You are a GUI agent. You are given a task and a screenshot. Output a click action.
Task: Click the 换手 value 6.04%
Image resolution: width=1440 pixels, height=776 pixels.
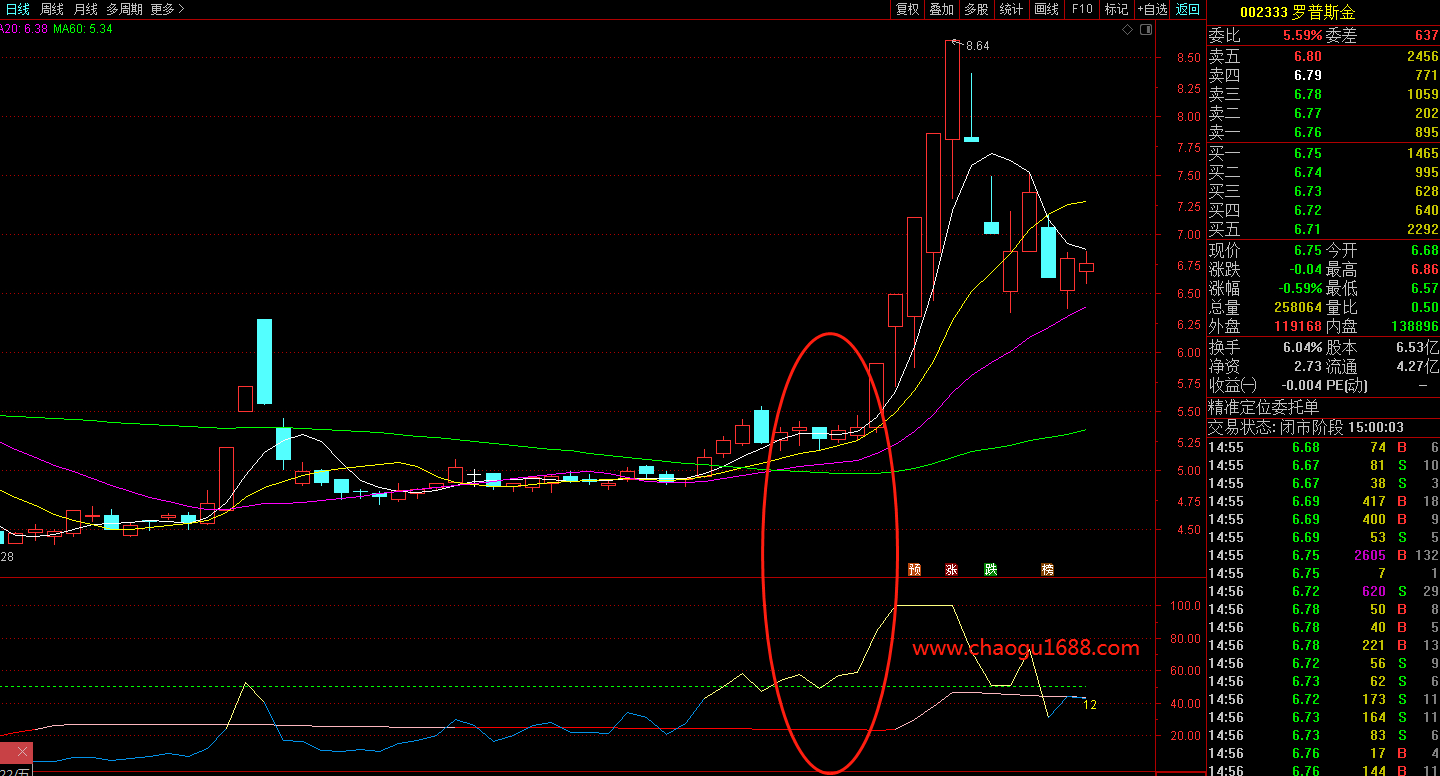(1302, 347)
